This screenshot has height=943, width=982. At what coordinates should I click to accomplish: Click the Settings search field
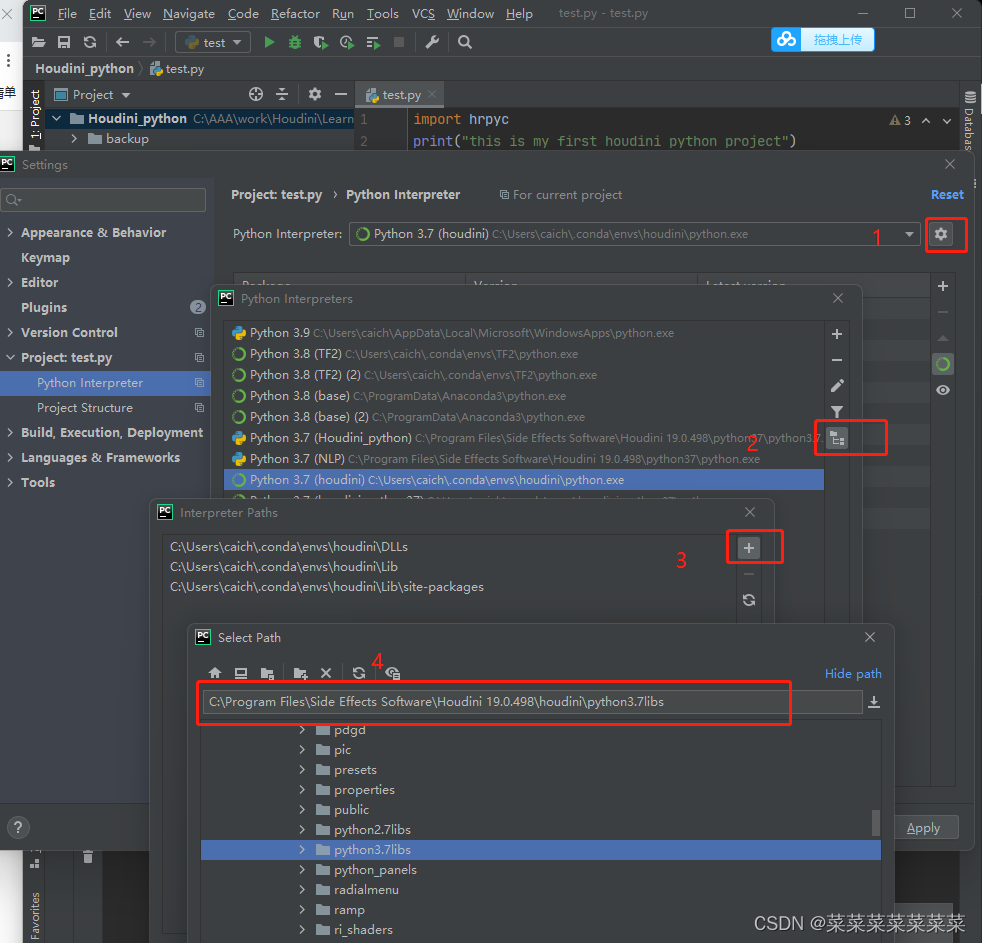[x=104, y=200]
